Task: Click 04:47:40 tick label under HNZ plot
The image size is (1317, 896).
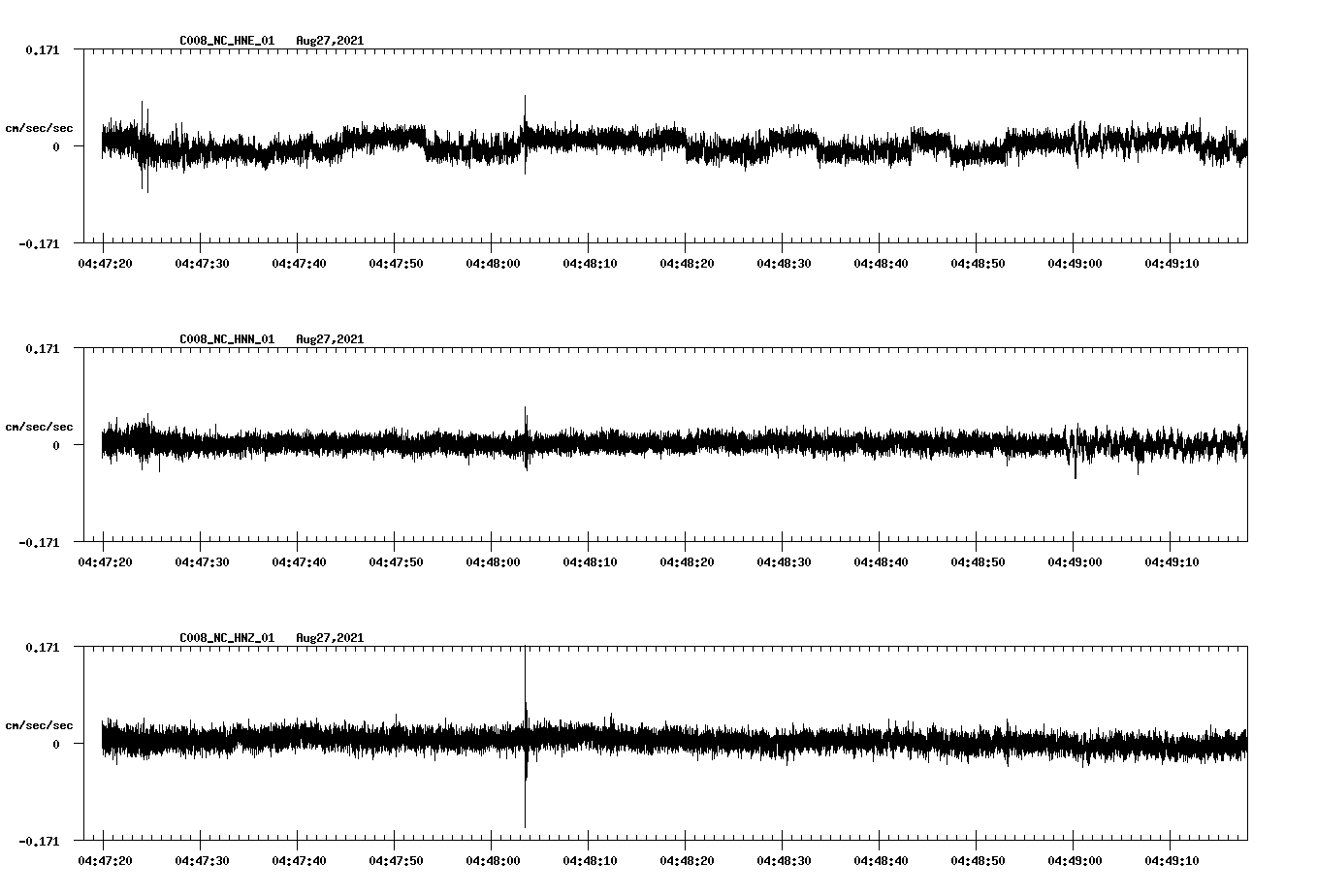Action: point(300,861)
